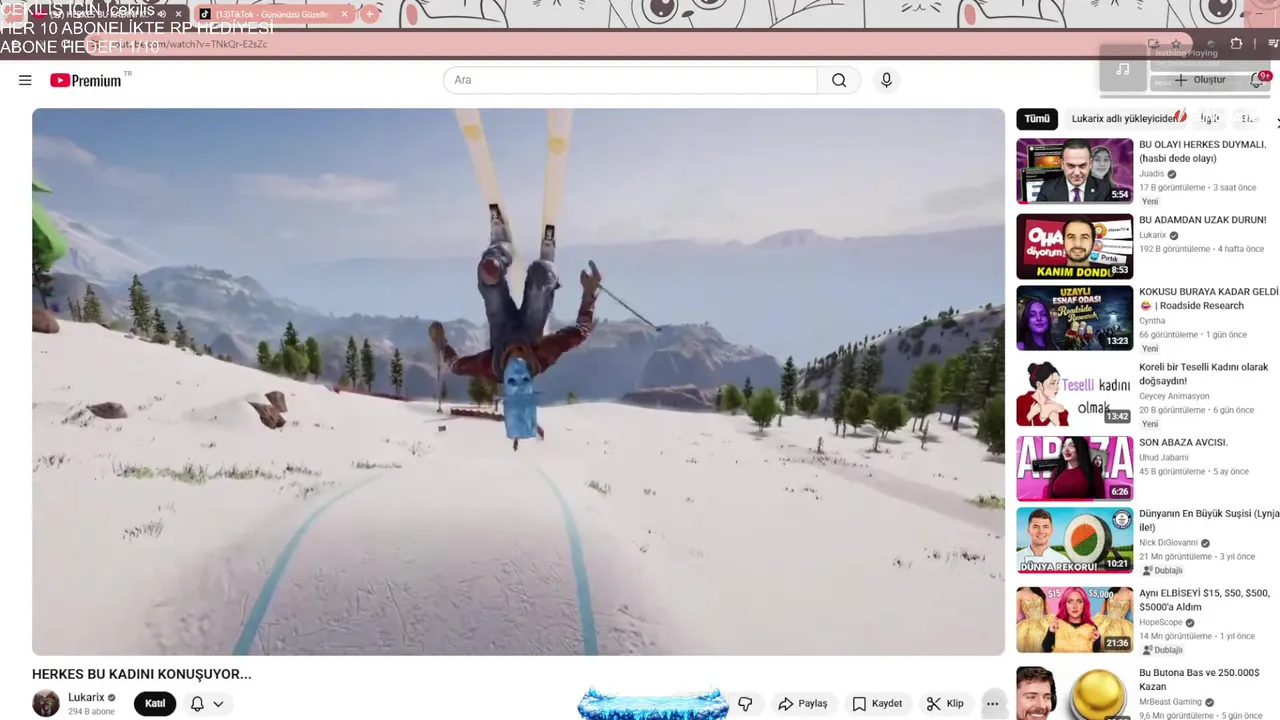
Task: Open Koreli bir Teselli Kadını video thumbnail
Action: point(1075,394)
